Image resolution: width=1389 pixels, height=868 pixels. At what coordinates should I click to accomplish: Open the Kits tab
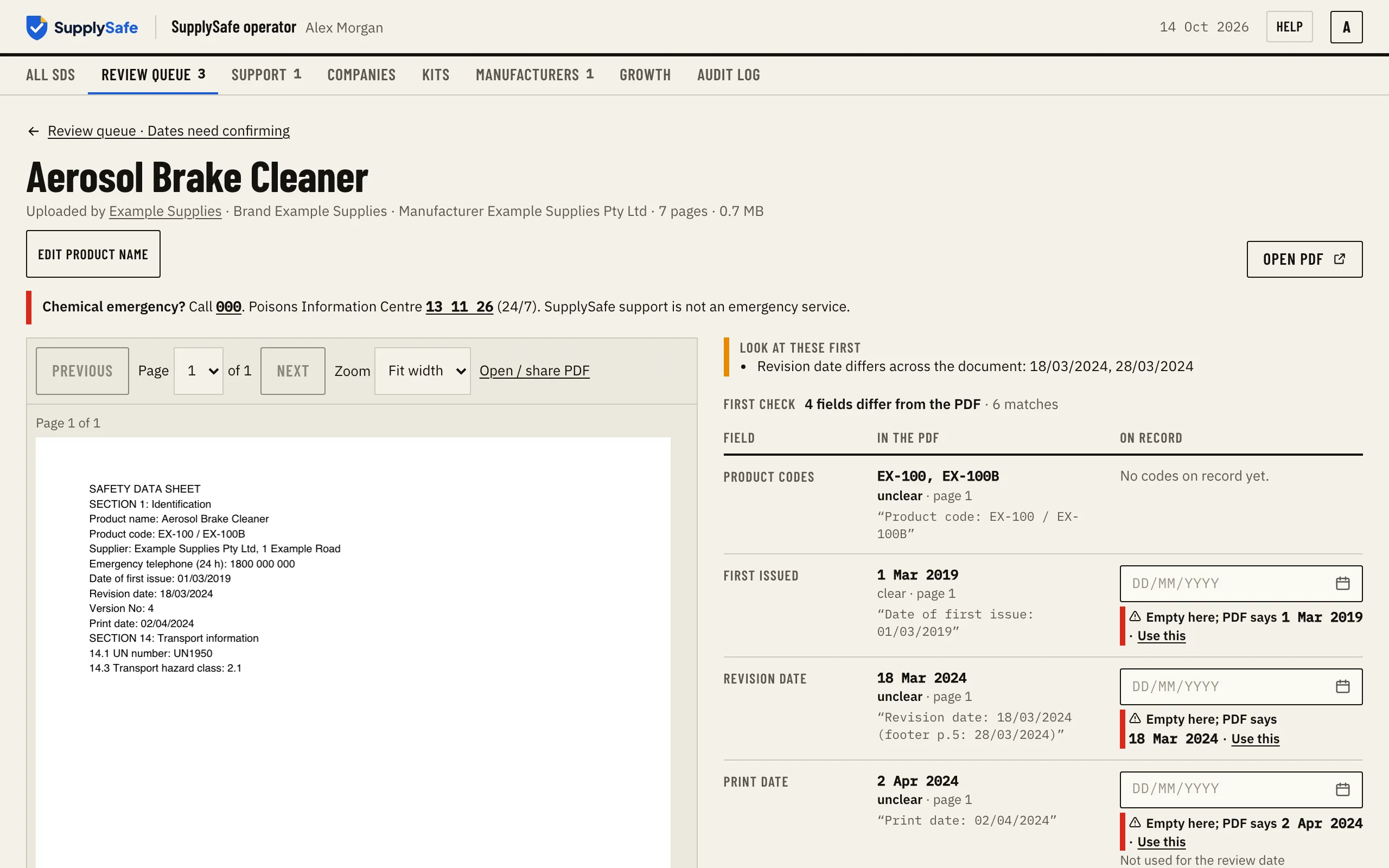pos(436,75)
